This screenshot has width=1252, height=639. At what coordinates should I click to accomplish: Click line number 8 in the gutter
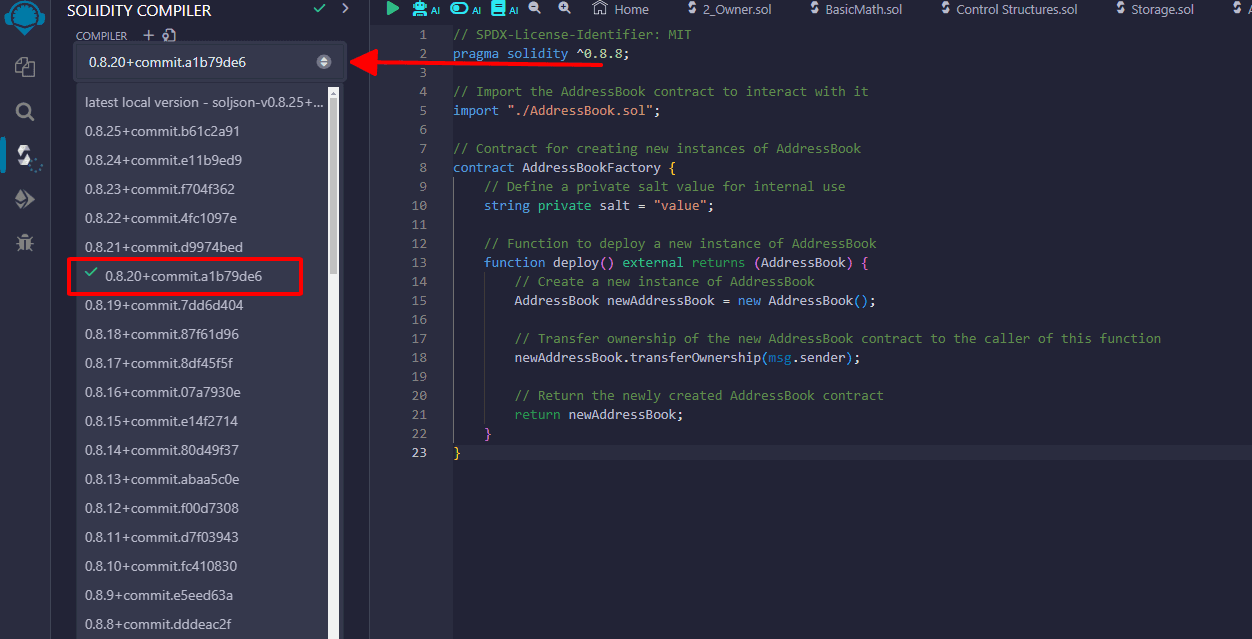[x=423, y=167]
